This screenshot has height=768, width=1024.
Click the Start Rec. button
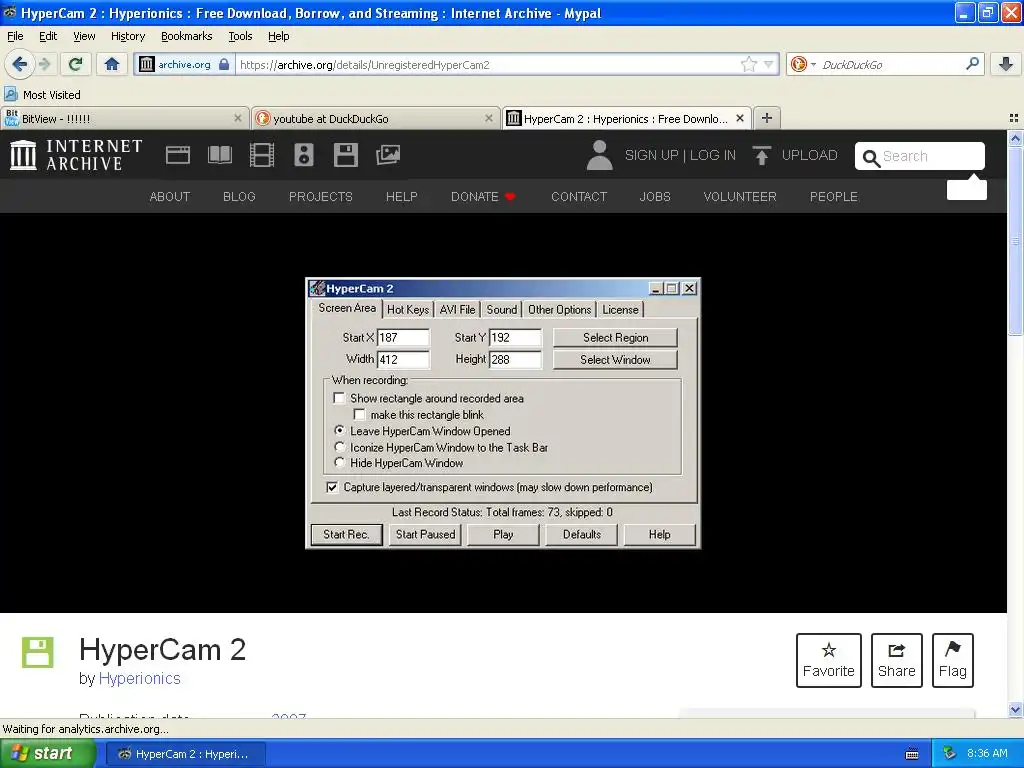[x=346, y=534]
